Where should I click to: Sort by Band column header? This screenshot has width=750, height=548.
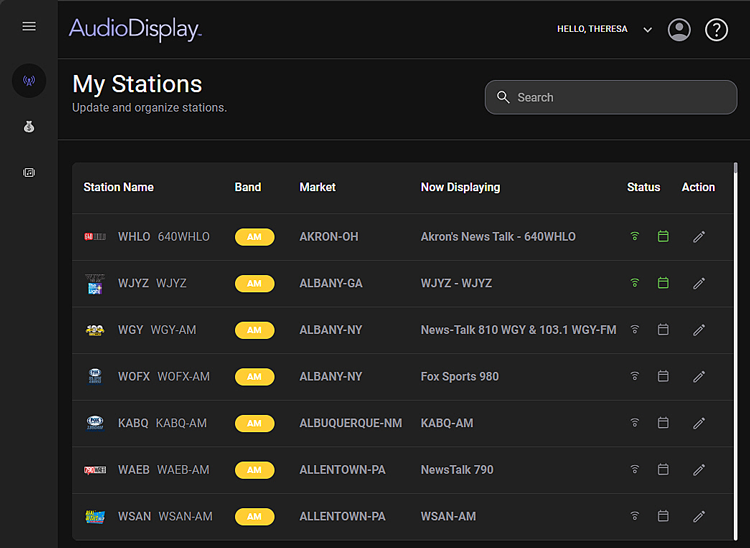click(248, 187)
